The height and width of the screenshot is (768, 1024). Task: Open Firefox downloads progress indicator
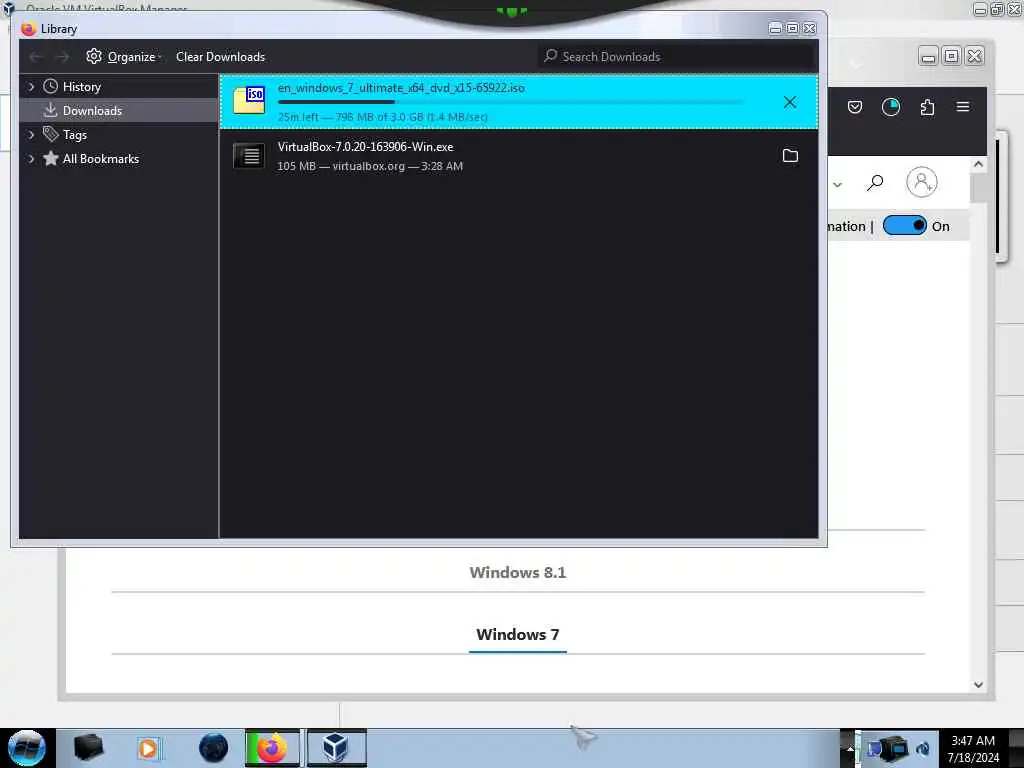891,107
